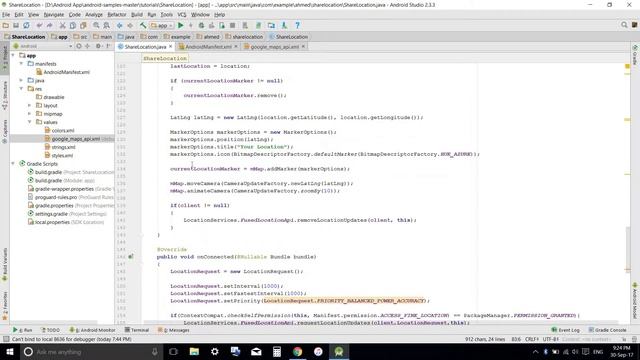Click the Search Everywhere magnifier icon
The height and width of the screenshot is (360, 640).
[x=624, y=25]
